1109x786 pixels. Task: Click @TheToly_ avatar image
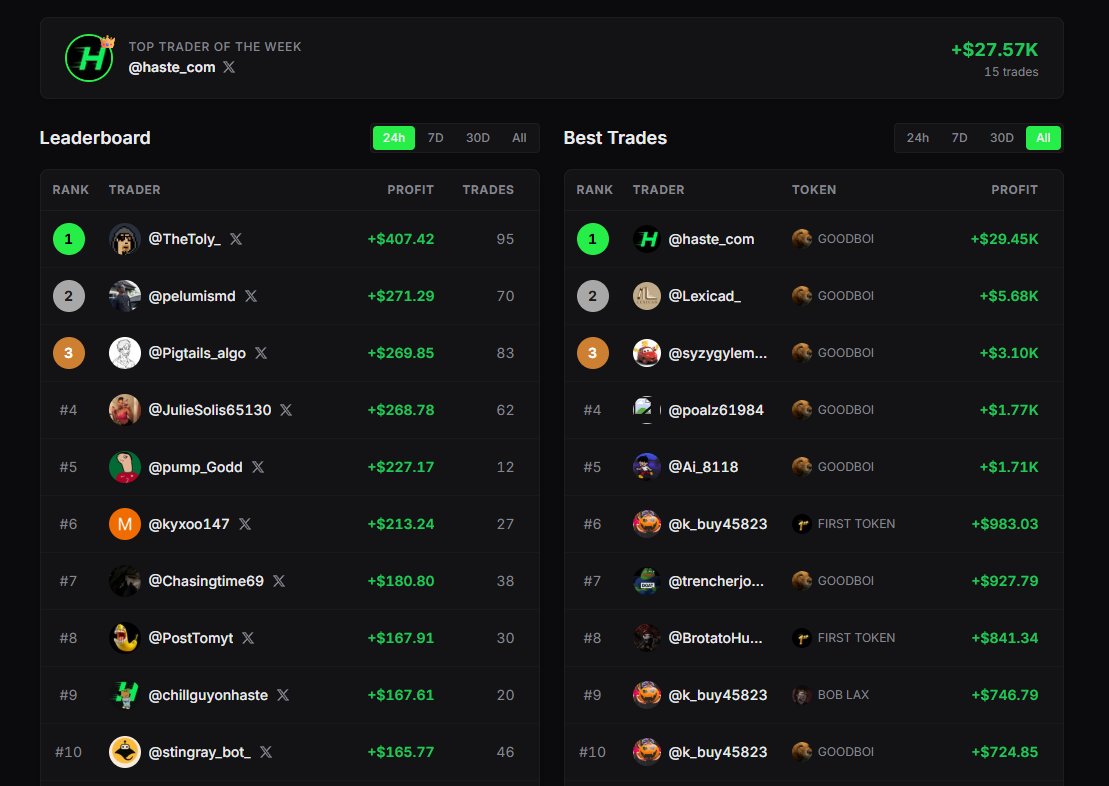tap(124, 239)
